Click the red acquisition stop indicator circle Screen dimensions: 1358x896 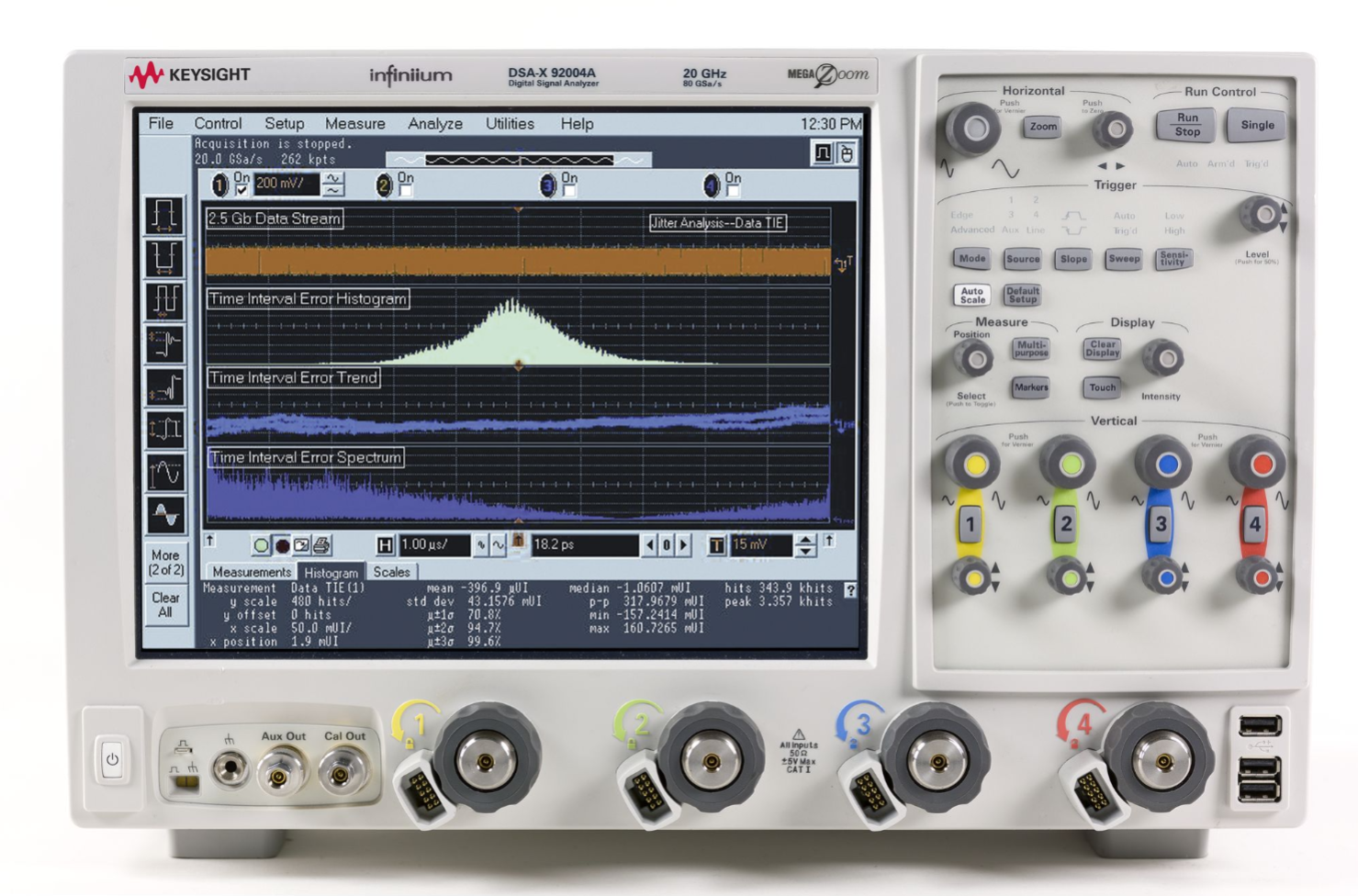282,545
